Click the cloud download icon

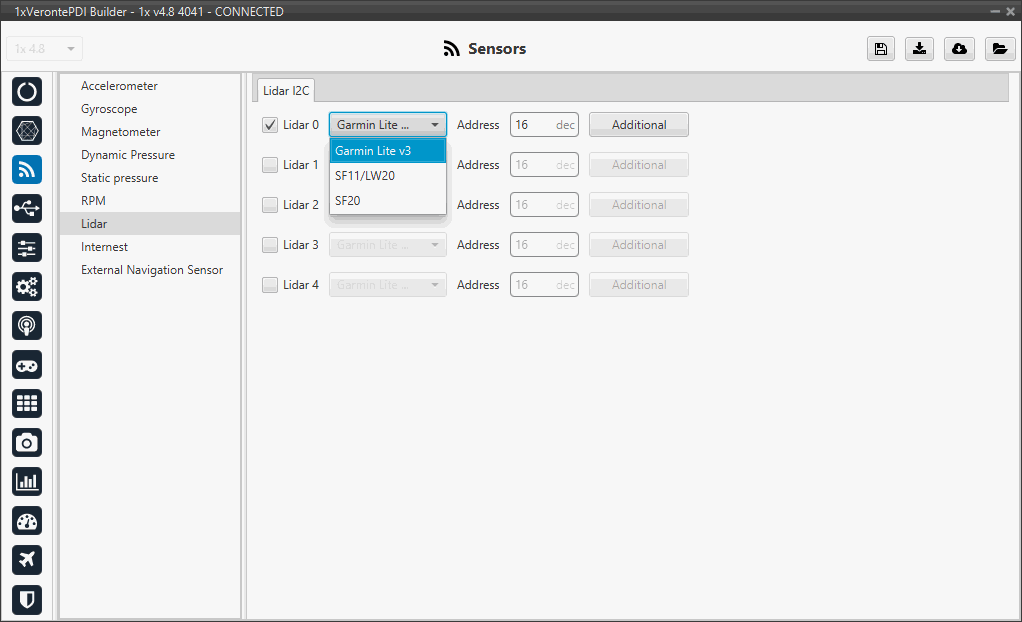coord(959,49)
